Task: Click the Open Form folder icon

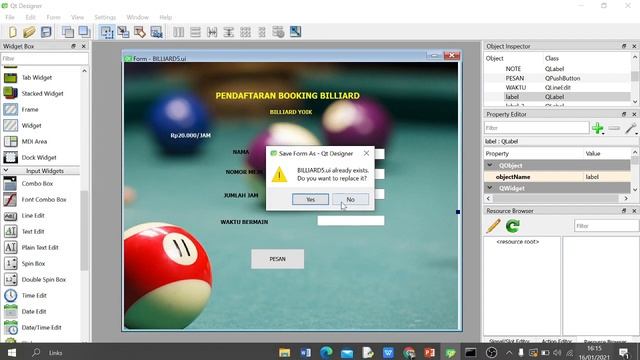Action: [29, 32]
